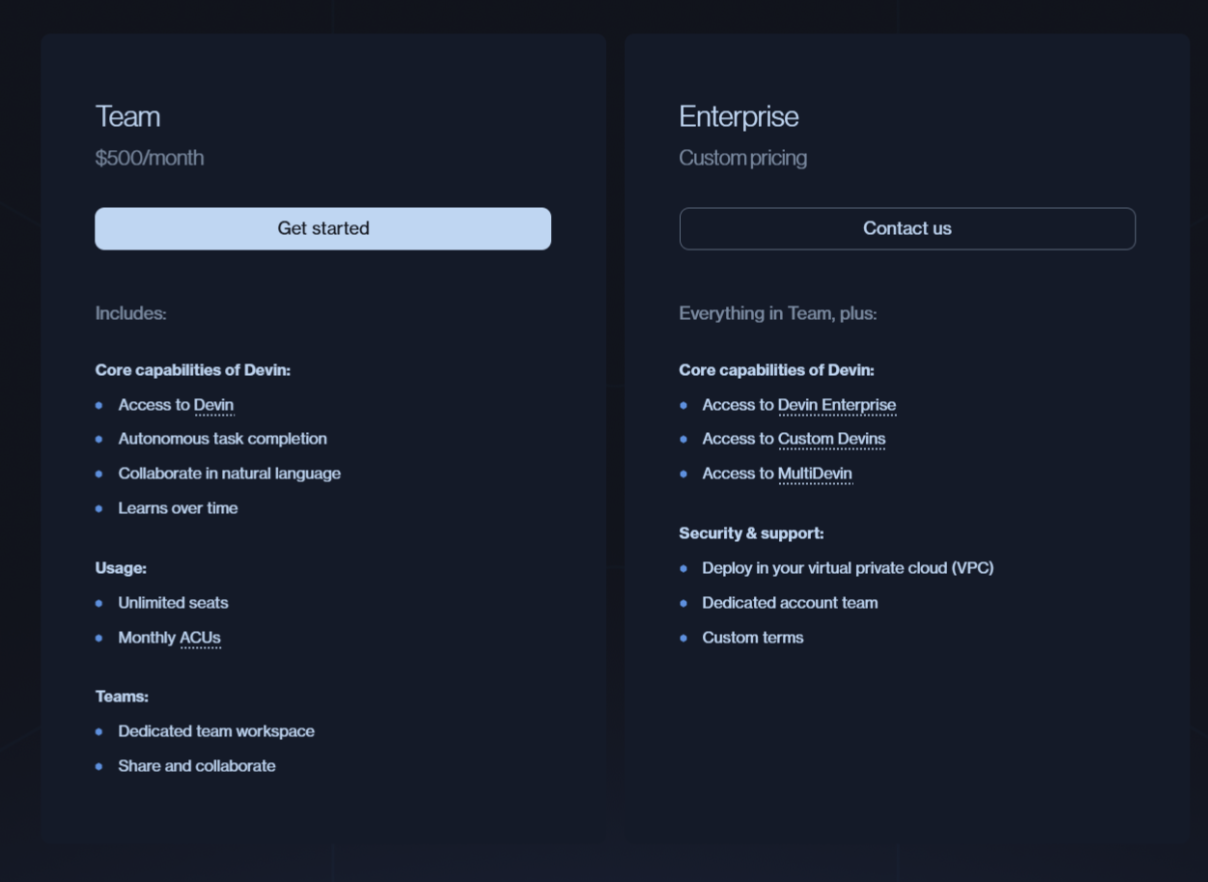Open the MultiDevin link
Viewport: 1208px width, 882px height.
(815, 474)
